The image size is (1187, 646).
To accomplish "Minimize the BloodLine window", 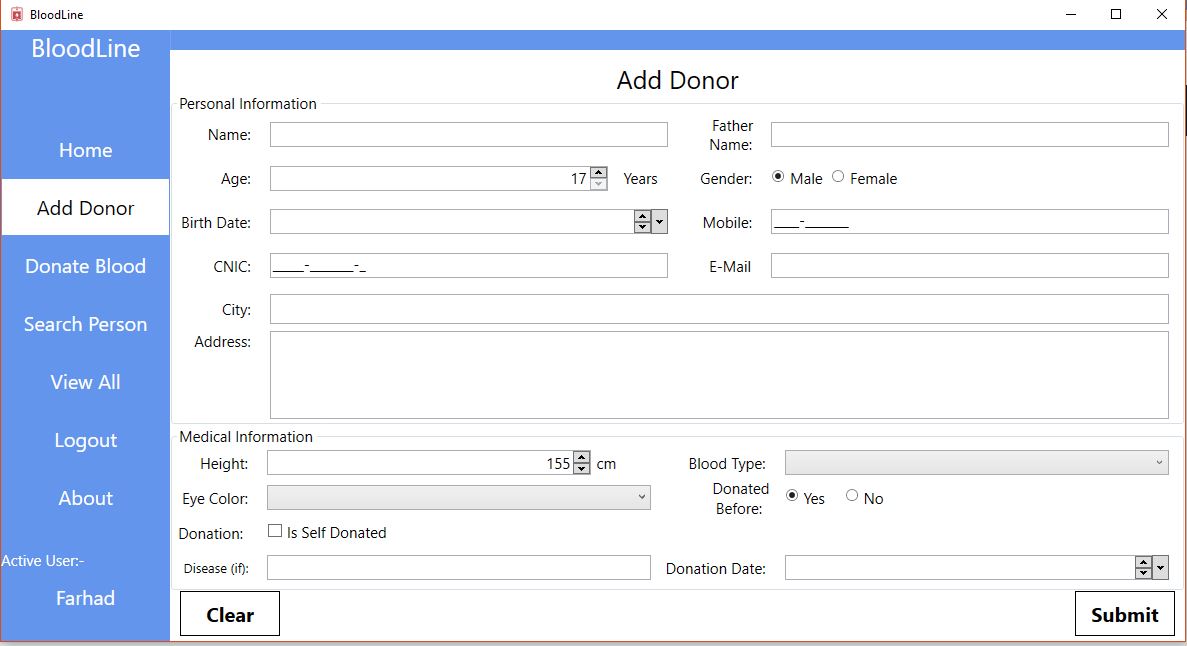I will pyautogui.click(x=1070, y=14).
